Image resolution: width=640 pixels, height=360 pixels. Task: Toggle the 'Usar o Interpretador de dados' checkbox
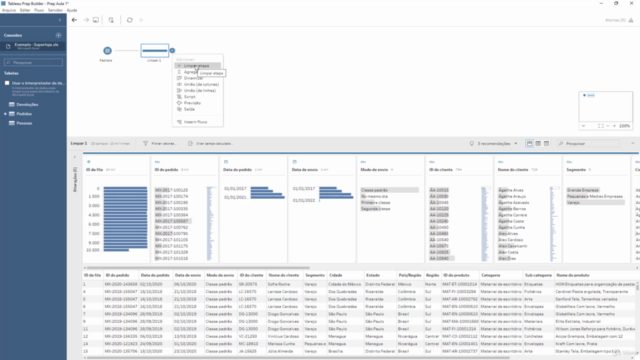click(7, 83)
